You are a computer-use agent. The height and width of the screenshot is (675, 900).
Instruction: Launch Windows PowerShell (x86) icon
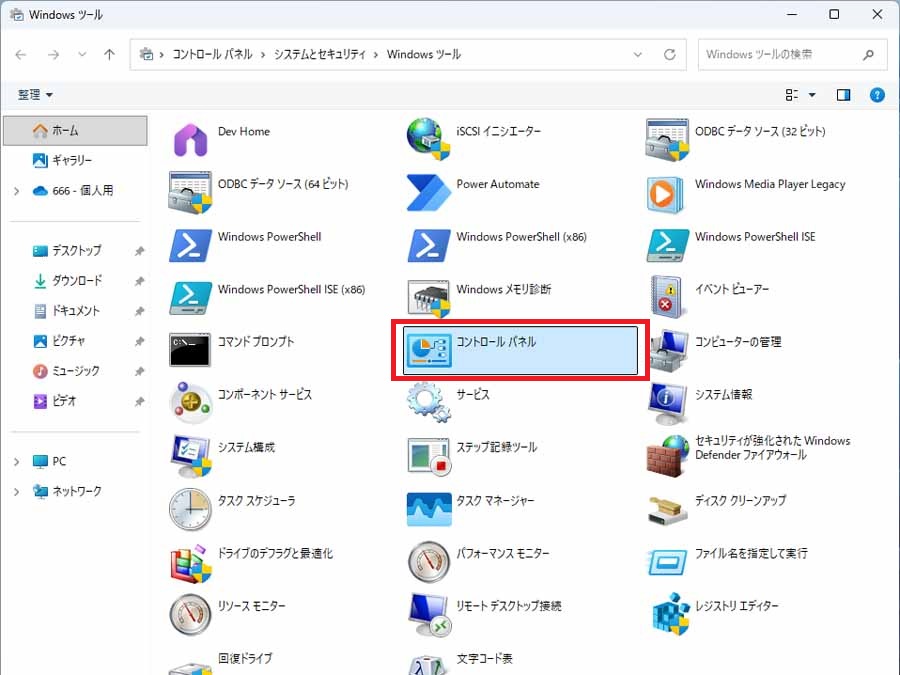tap(428, 245)
